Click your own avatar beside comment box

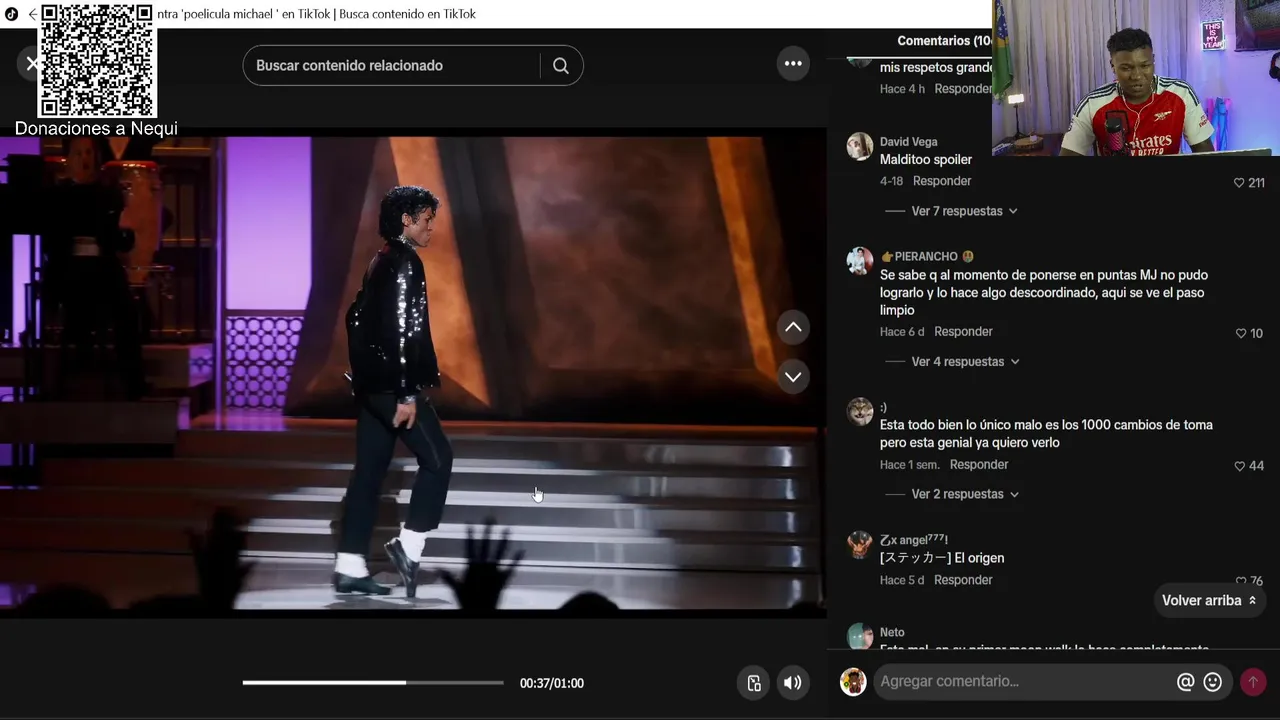point(853,682)
